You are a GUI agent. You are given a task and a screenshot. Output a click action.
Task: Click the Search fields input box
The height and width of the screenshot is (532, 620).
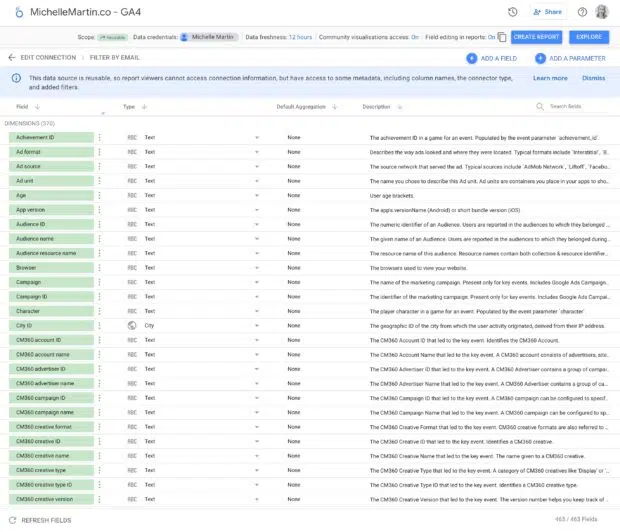click(578, 106)
